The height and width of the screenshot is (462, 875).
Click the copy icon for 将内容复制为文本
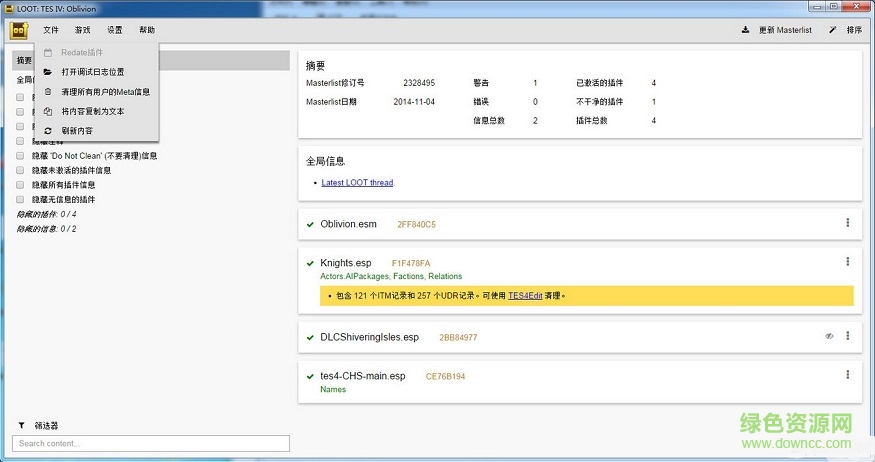click(x=48, y=111)
